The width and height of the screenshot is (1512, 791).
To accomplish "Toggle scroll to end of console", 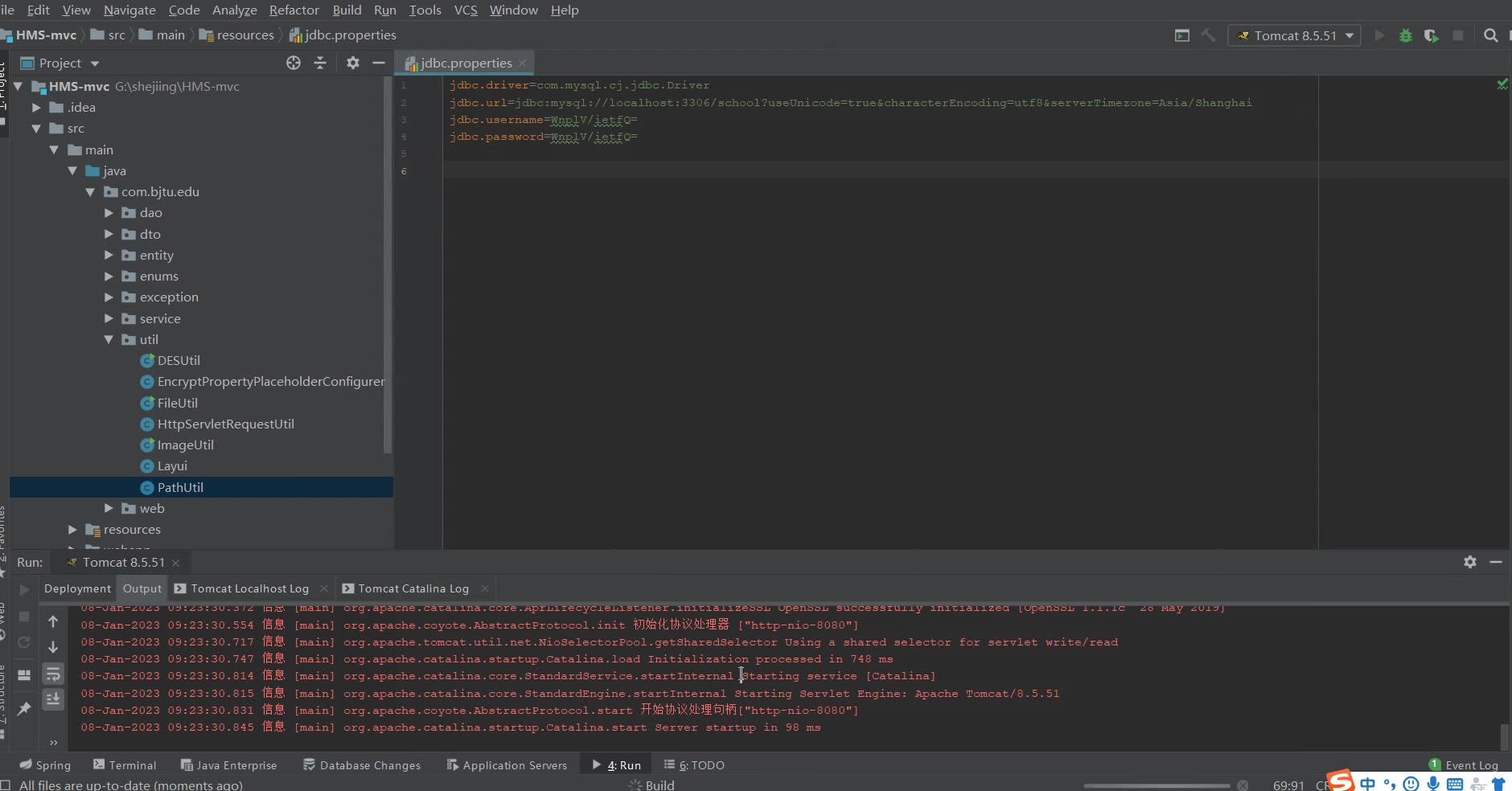I will coord(53,699).
